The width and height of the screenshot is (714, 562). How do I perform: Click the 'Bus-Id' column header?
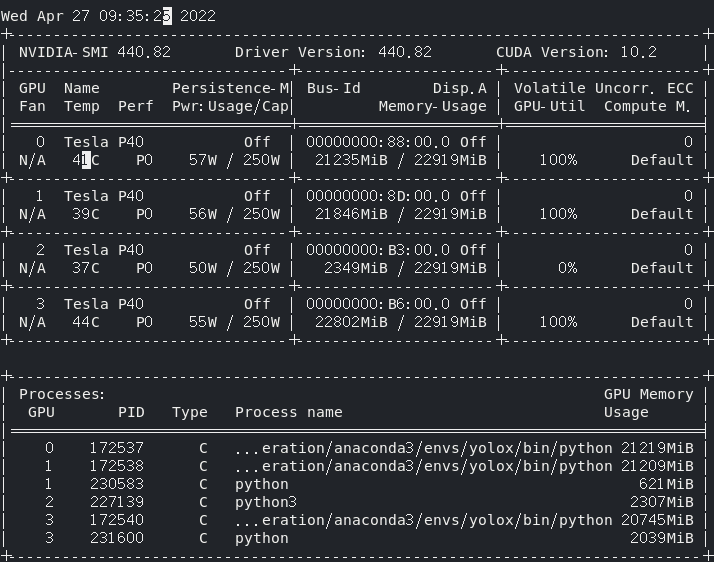pyautogui.click(x=333, y=88)
